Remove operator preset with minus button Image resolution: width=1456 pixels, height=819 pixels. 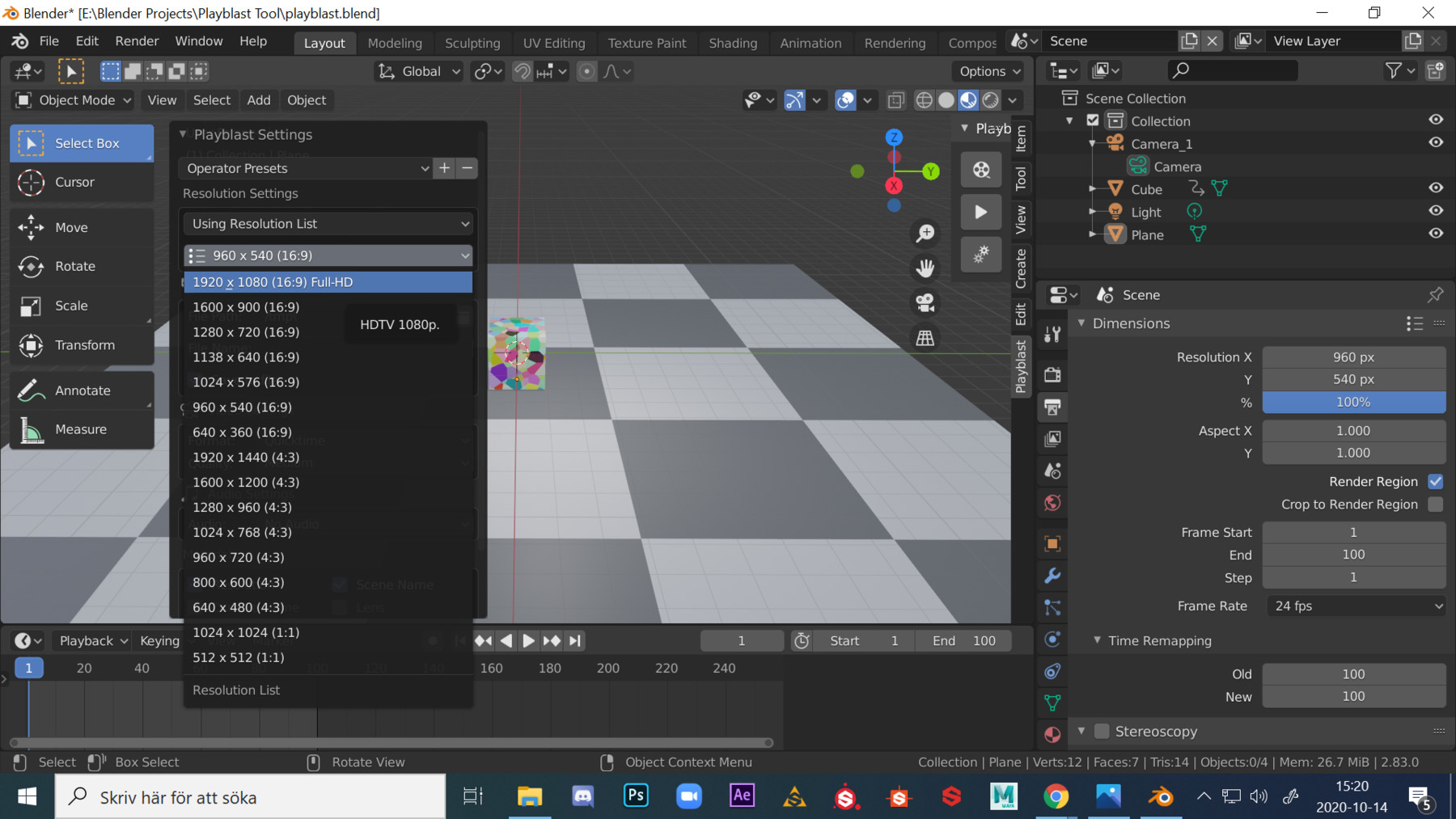point(468,168)
